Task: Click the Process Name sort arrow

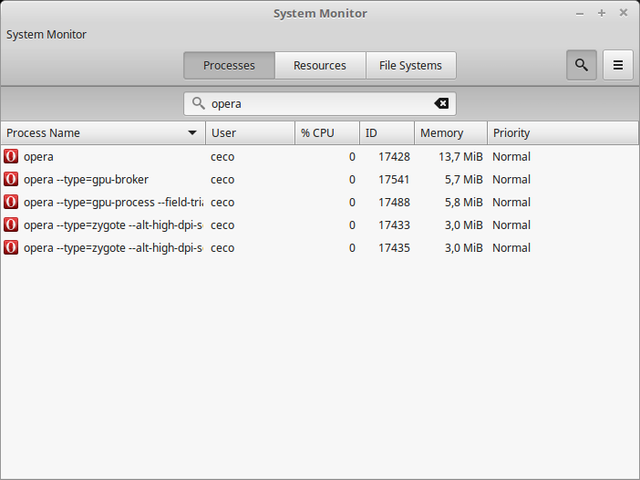Action: [x=192, y=133]
